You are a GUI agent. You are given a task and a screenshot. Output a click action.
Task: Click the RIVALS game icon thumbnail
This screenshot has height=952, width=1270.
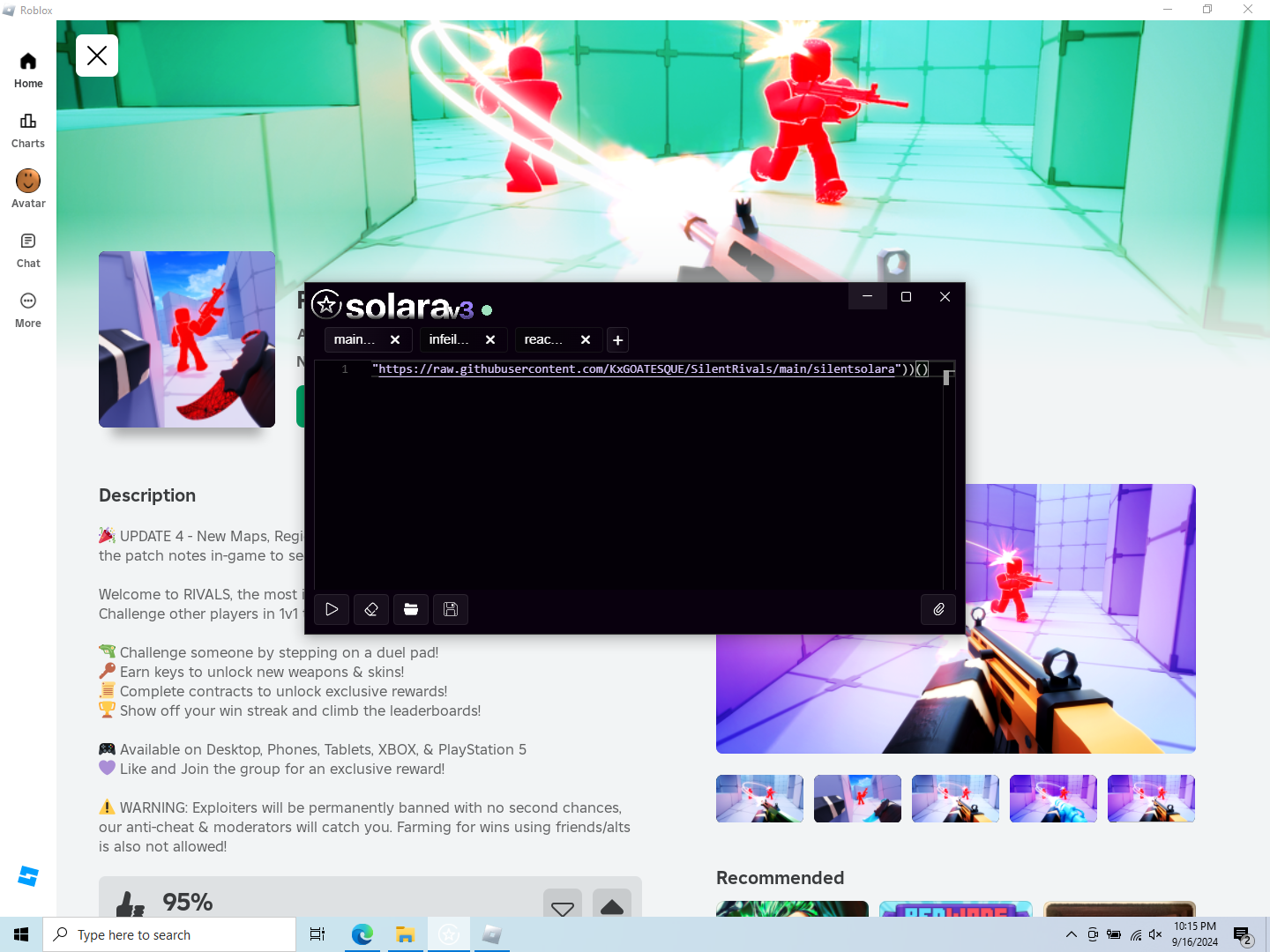click(187, 339)
